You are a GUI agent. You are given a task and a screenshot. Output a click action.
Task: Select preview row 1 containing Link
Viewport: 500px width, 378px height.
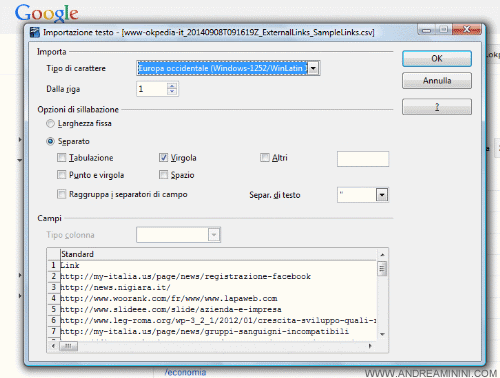tap(218, 265)
